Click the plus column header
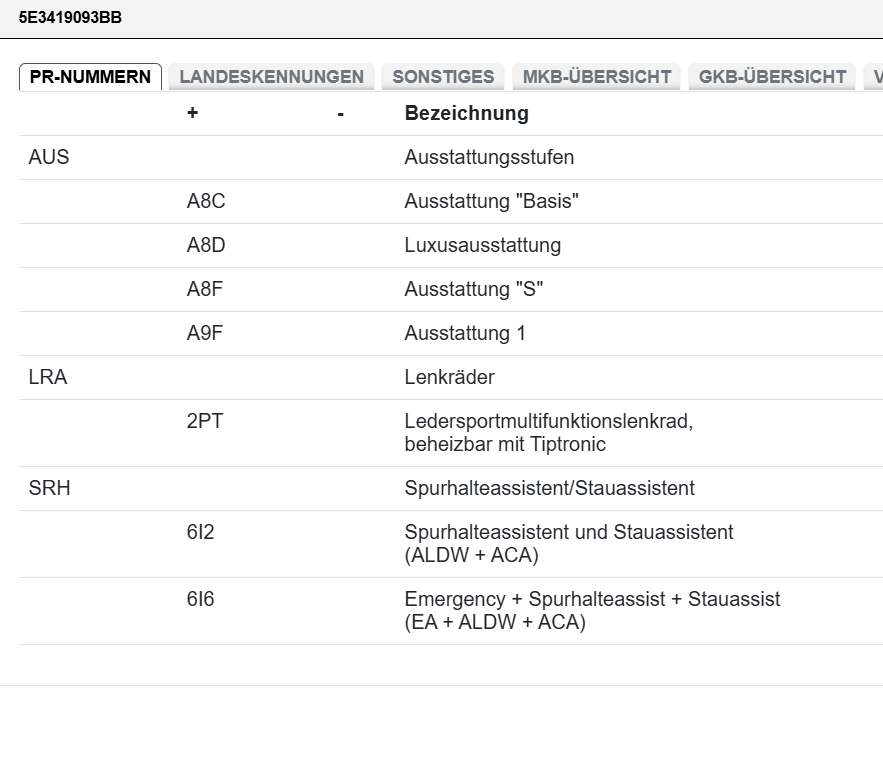 pos(192,114)
